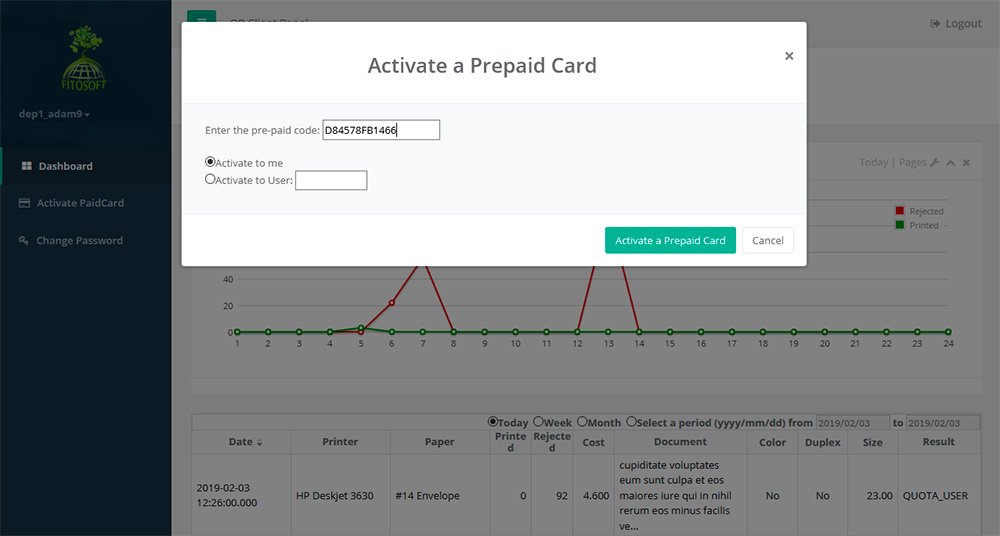Click the pre-paid code input field
Screen dimensions: 1000x536
[381, 130]
